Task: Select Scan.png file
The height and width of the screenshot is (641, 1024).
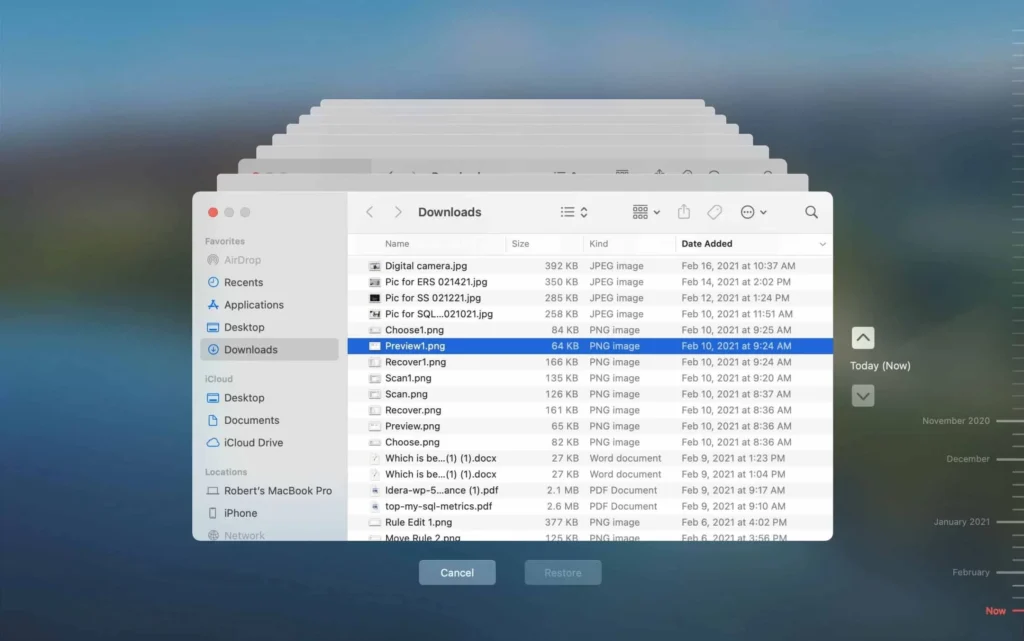Action: [x=590, y=394]
